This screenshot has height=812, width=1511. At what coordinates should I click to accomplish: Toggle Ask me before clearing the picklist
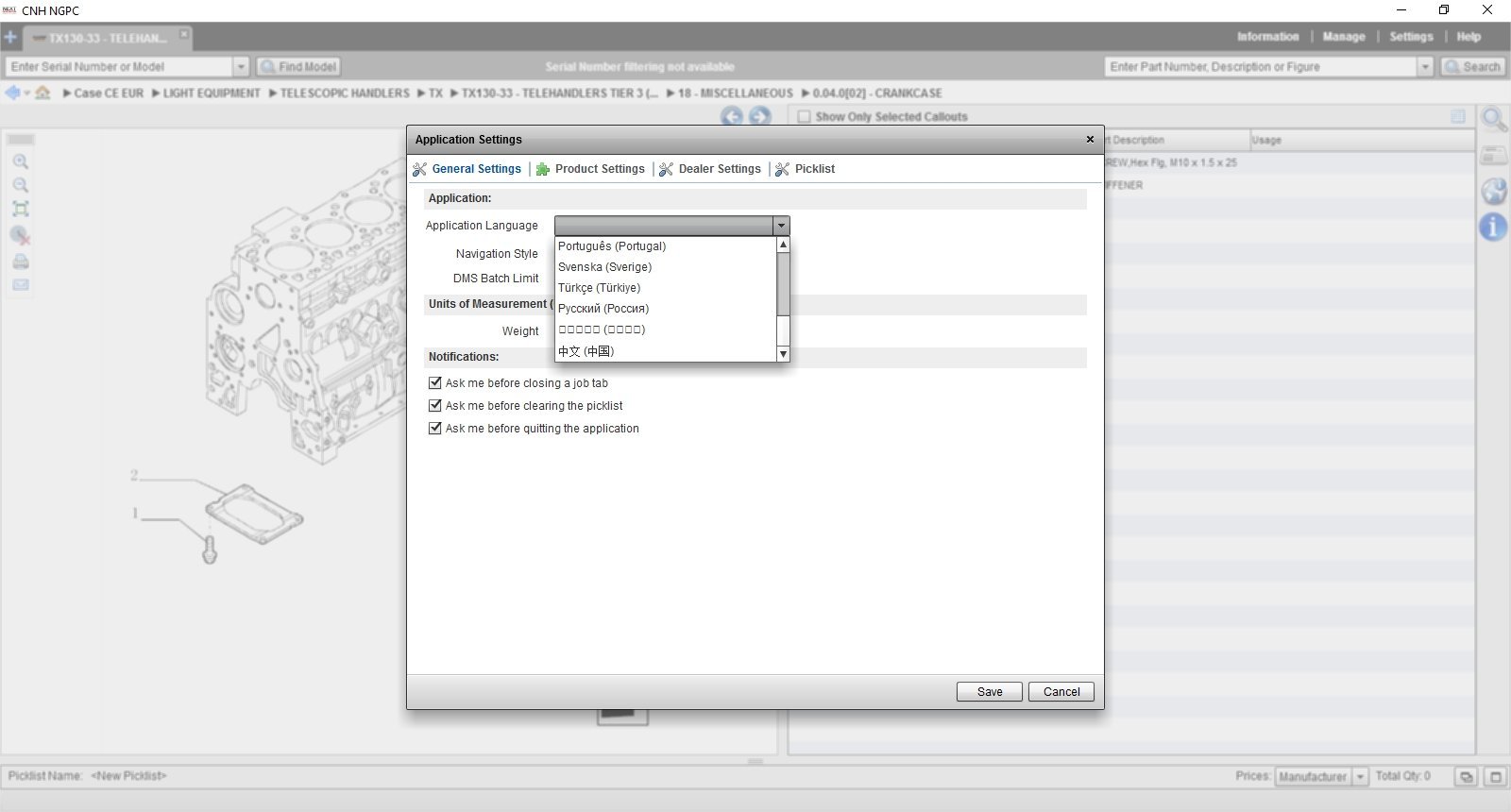tap(435, 405)
